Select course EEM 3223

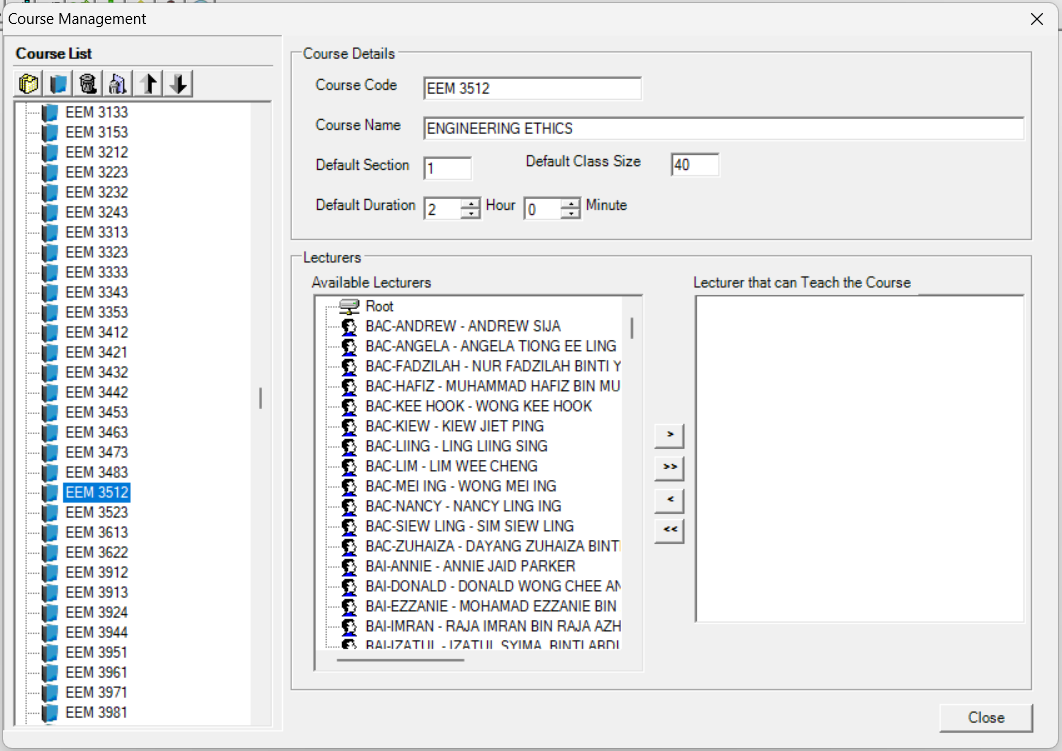click(97, 172)
